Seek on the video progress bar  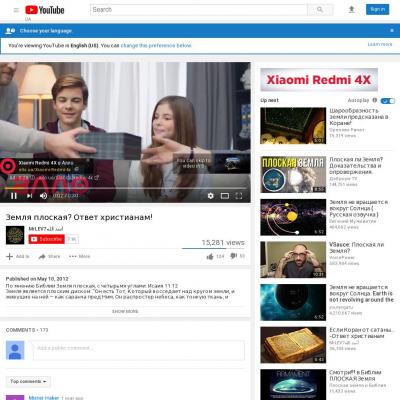(x=125, y=188)
